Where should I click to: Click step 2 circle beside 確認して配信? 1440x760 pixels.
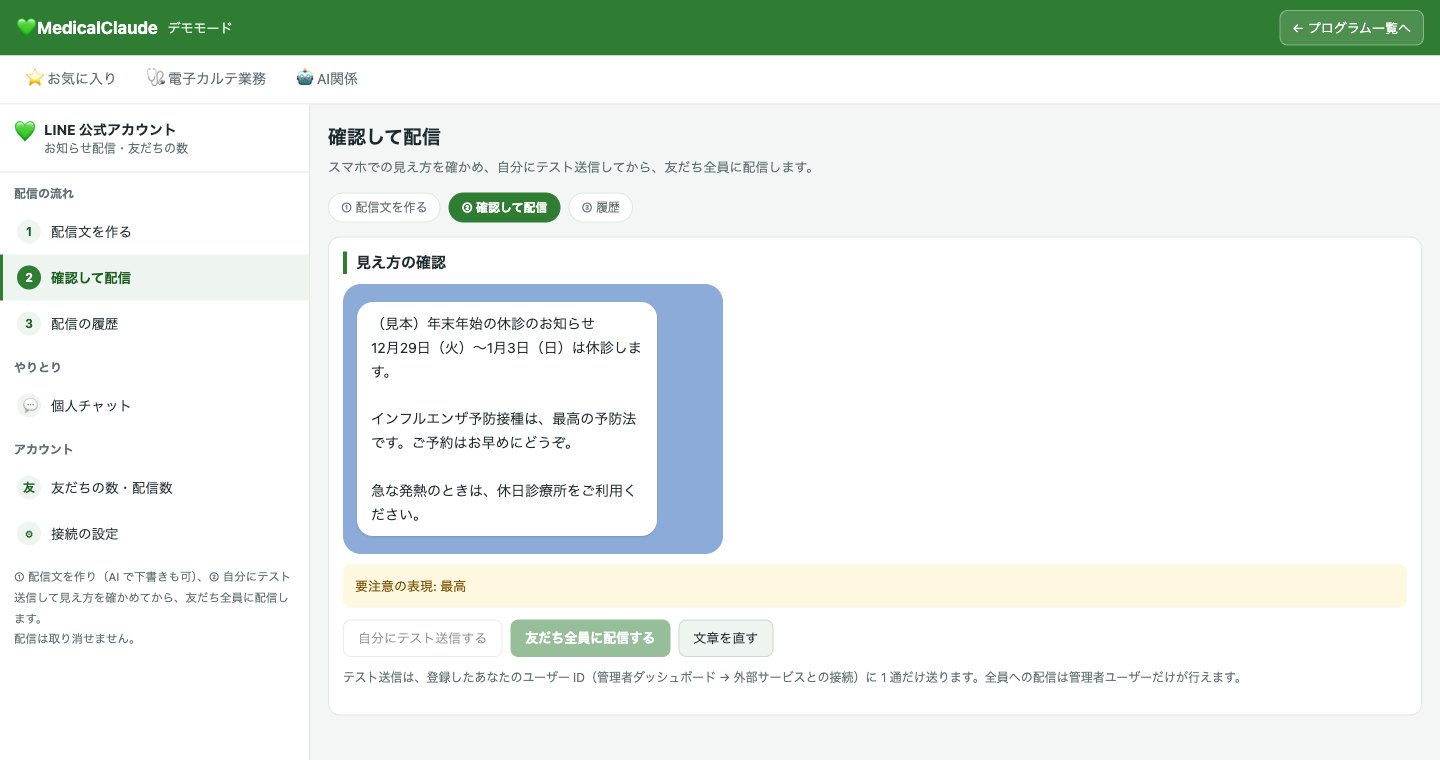click(29, 278)
